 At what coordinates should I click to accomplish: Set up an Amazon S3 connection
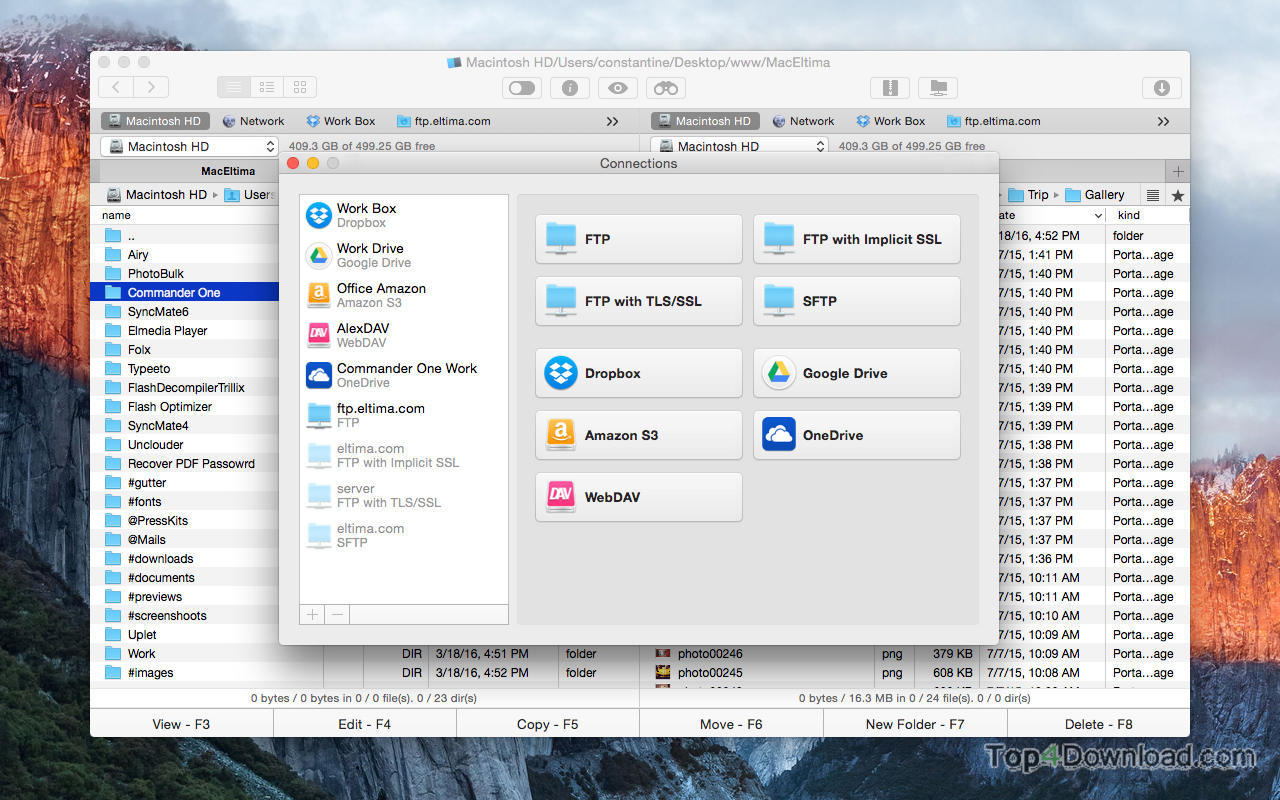click(x=638, y=434)
